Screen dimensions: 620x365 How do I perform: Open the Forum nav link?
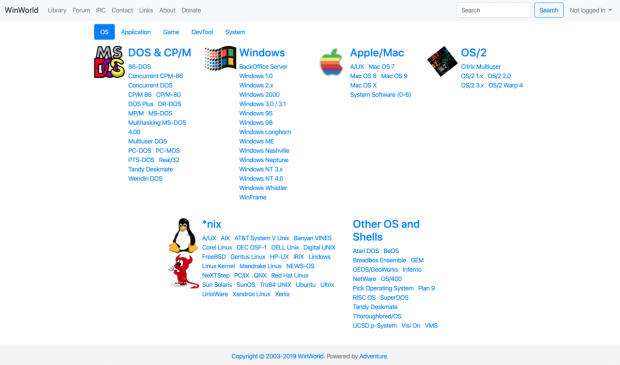click(81, 10)
